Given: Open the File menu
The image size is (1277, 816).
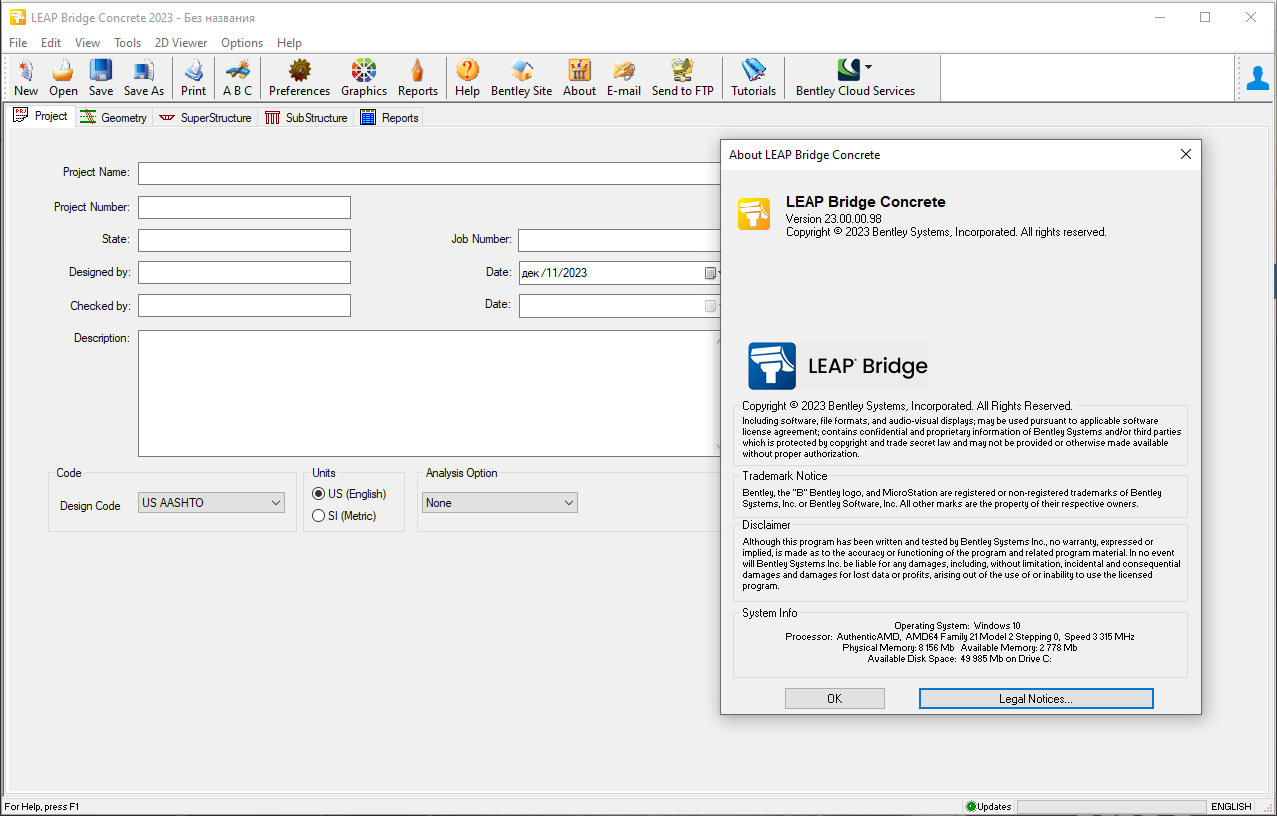Looking at the screenshot, I should 18,43.
